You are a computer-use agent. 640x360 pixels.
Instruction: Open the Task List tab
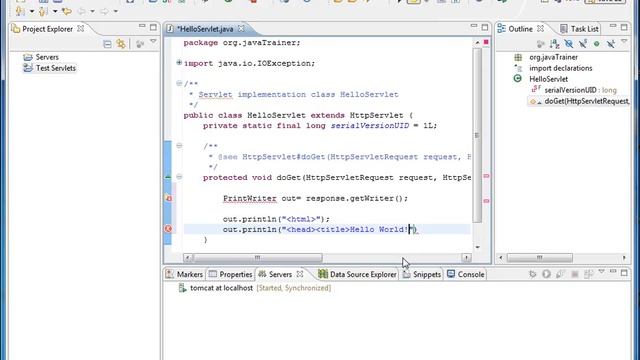pyautogui.click(x=579, y=29)
